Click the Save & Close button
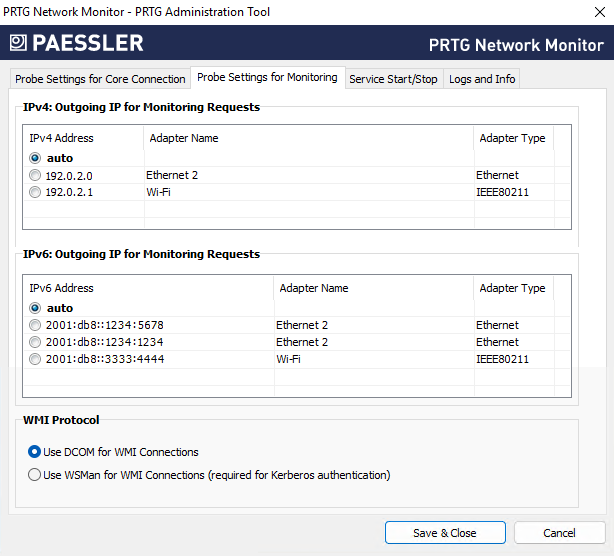This screenshot has width=614, height=556. [444, 533]
